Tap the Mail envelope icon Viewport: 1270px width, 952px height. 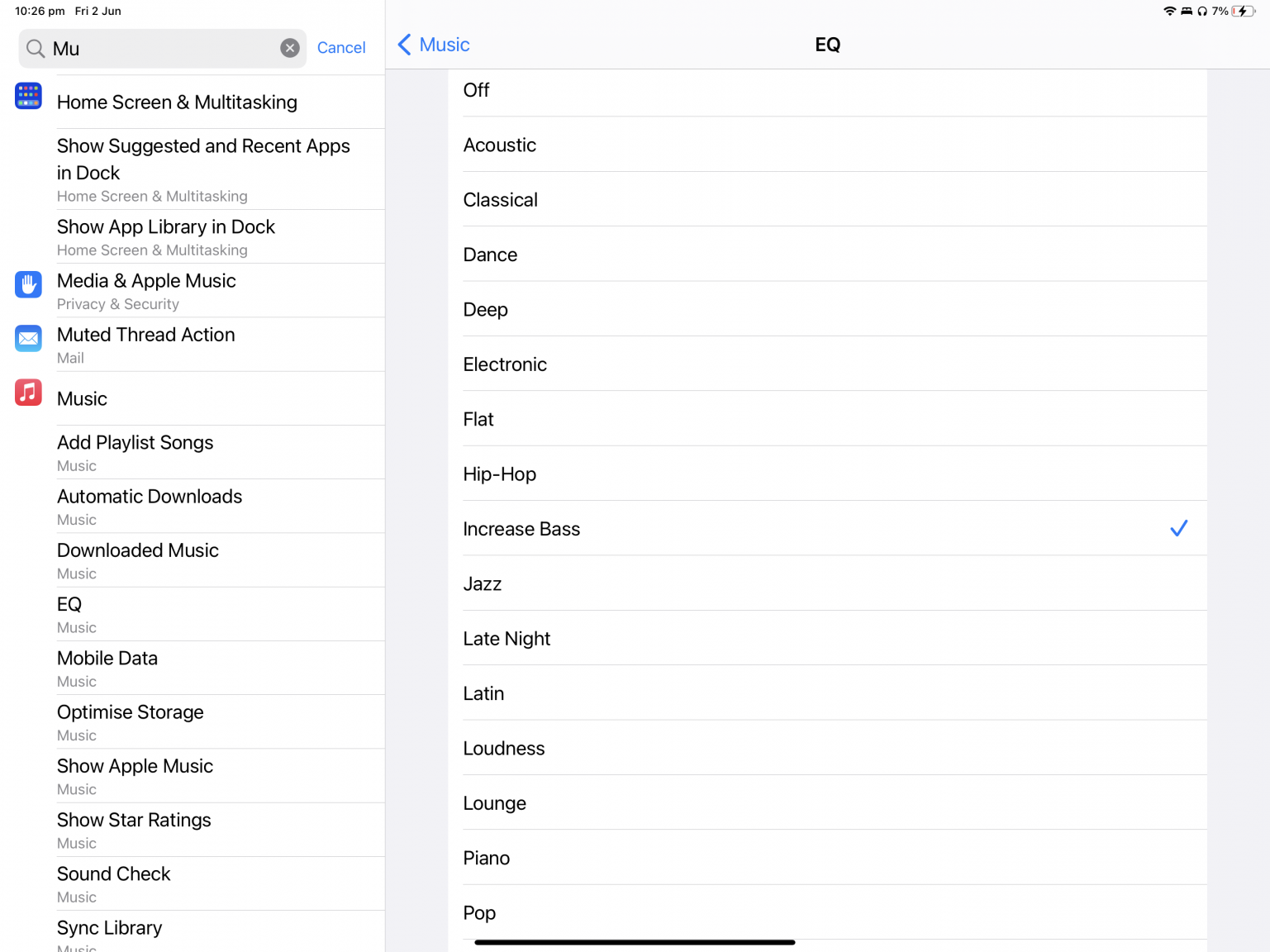pyautogui.click(x=28, y=338)
